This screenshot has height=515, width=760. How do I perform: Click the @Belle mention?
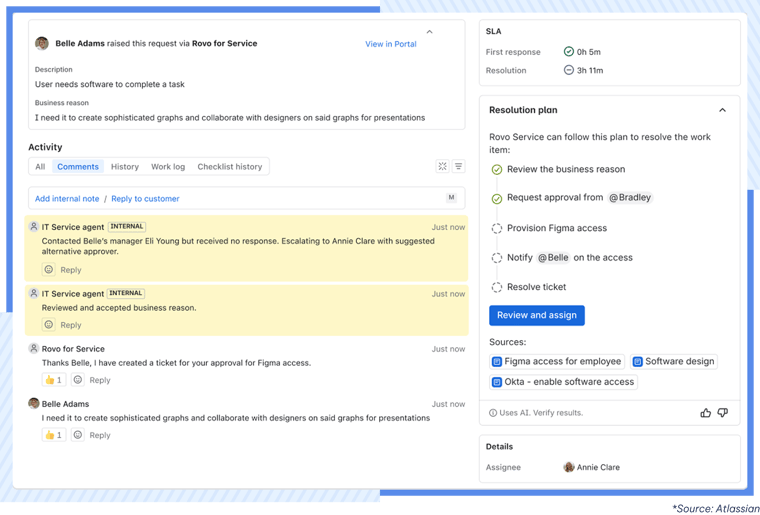coord(553,258)
